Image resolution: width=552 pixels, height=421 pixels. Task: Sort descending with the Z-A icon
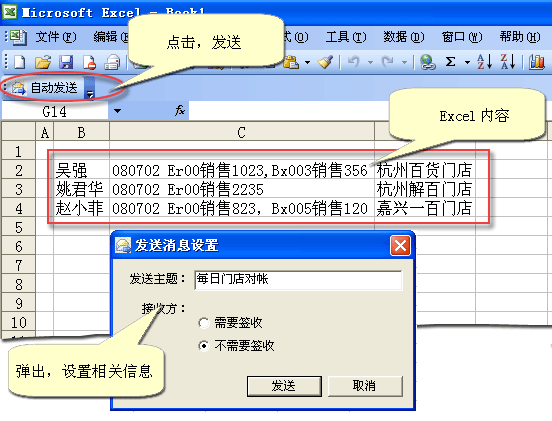[508, 62]
